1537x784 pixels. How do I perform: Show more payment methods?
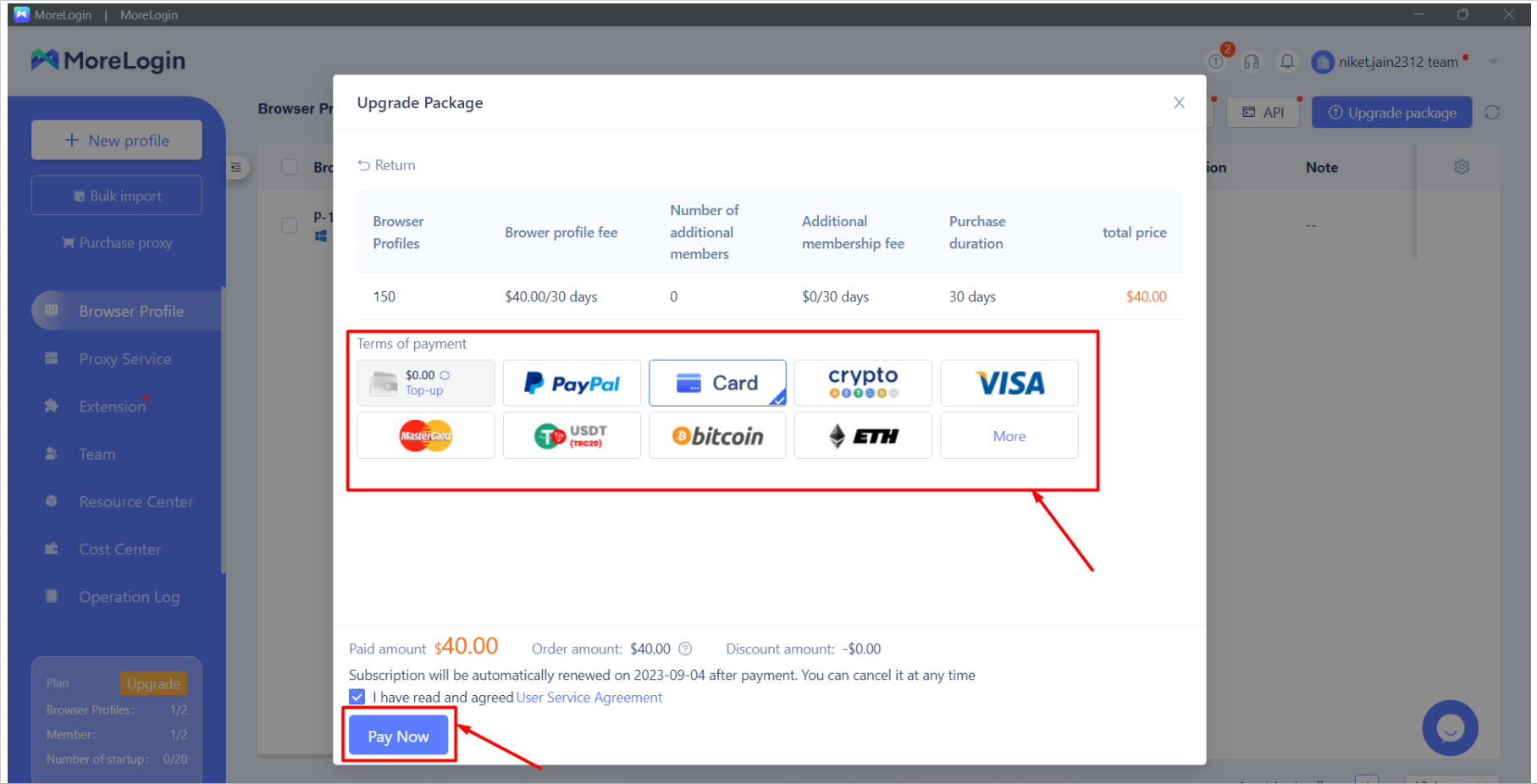coord(1009,435)
